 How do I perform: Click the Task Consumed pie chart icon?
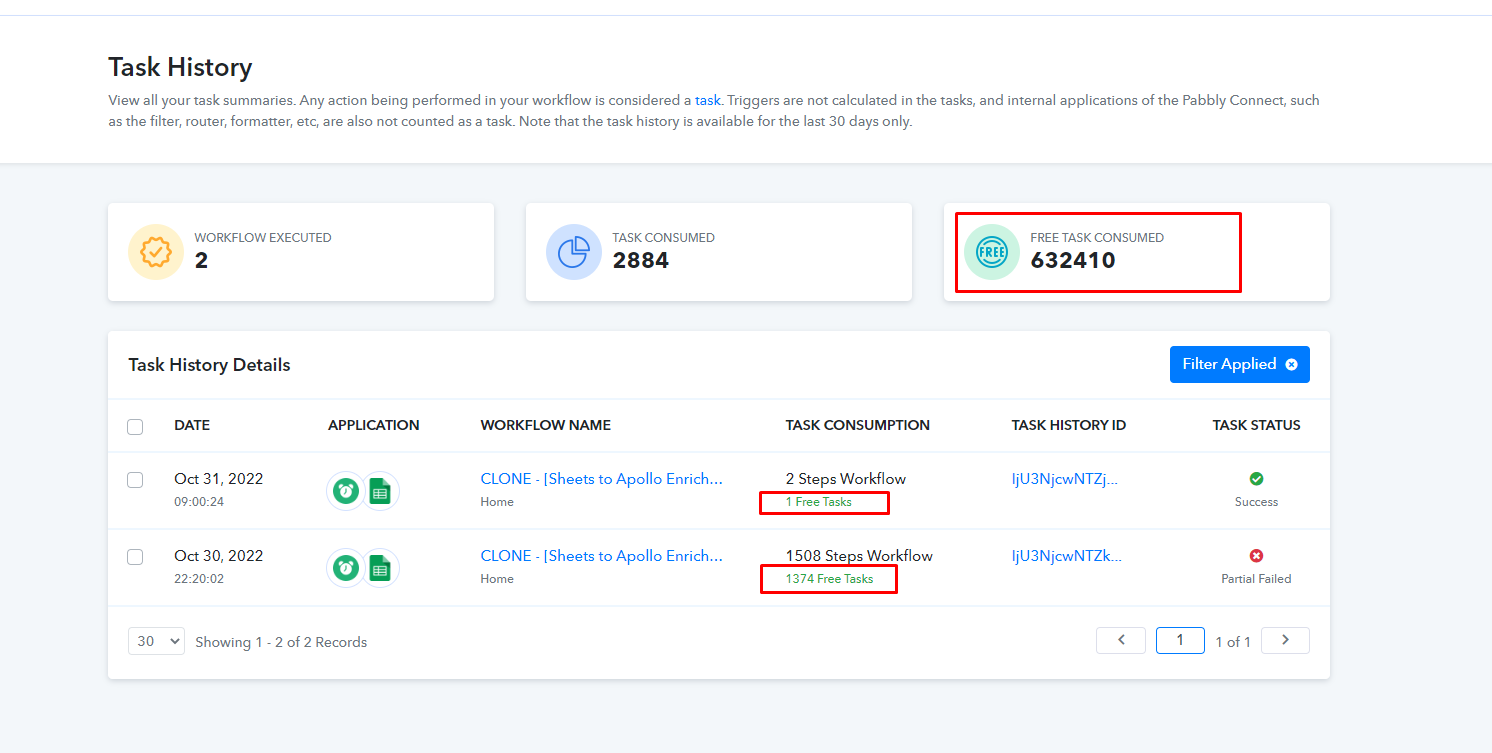point(574,252)
